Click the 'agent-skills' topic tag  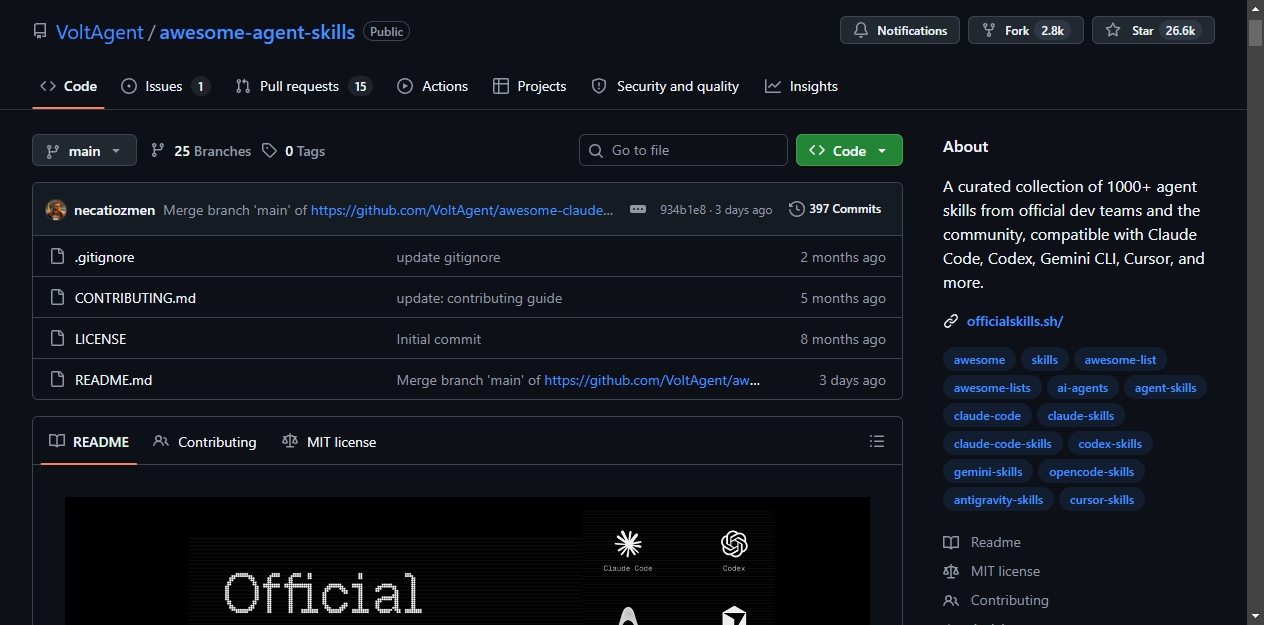(x=1165, y=388)
